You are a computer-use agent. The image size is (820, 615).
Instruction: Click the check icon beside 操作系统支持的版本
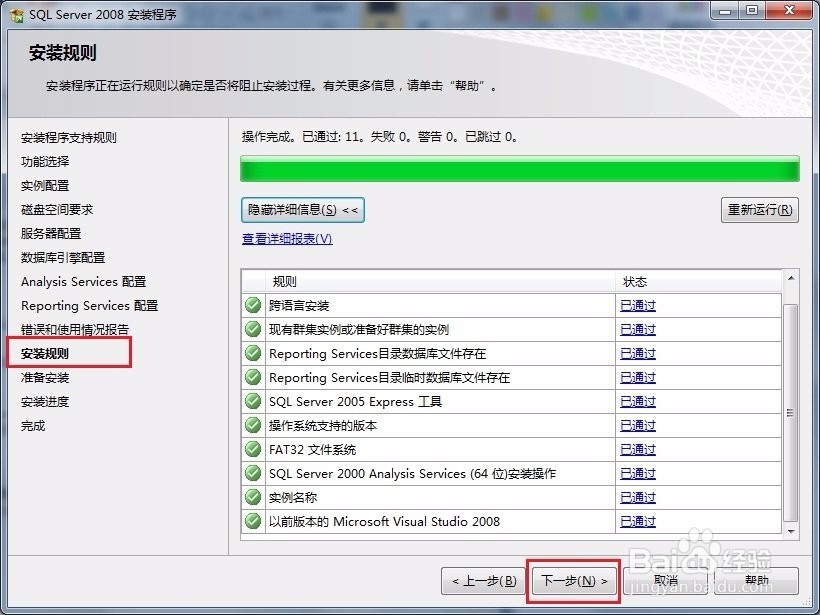[252, 425]
